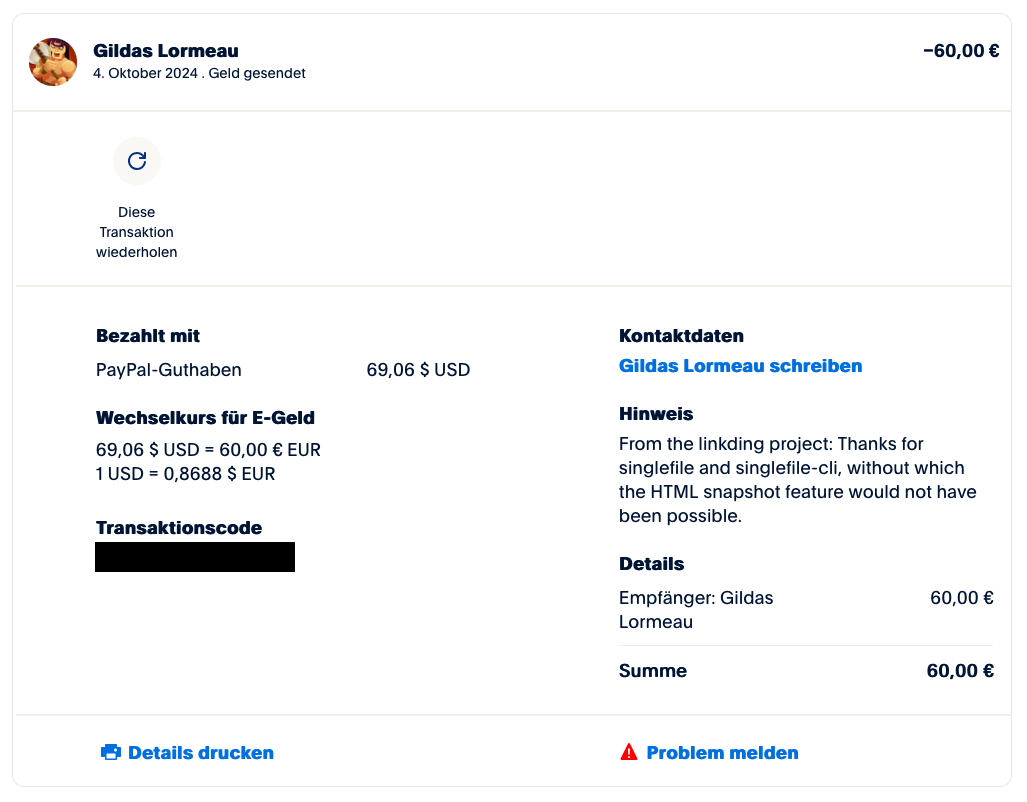Viewport: 1027px width, 802px height.
Task: Click the "Details drucken" link
Action: pos(200,753)
